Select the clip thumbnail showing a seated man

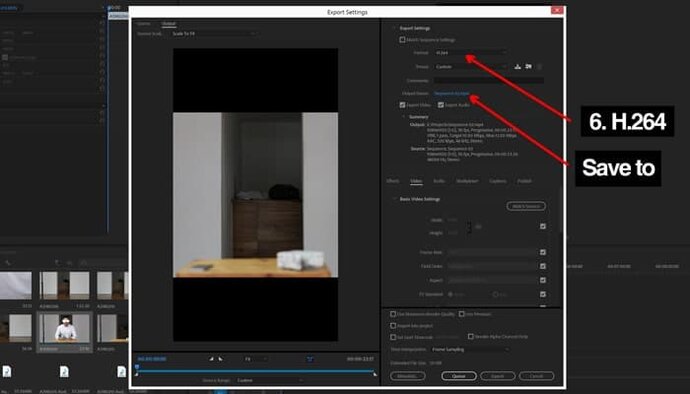click(x=65, y=328)
